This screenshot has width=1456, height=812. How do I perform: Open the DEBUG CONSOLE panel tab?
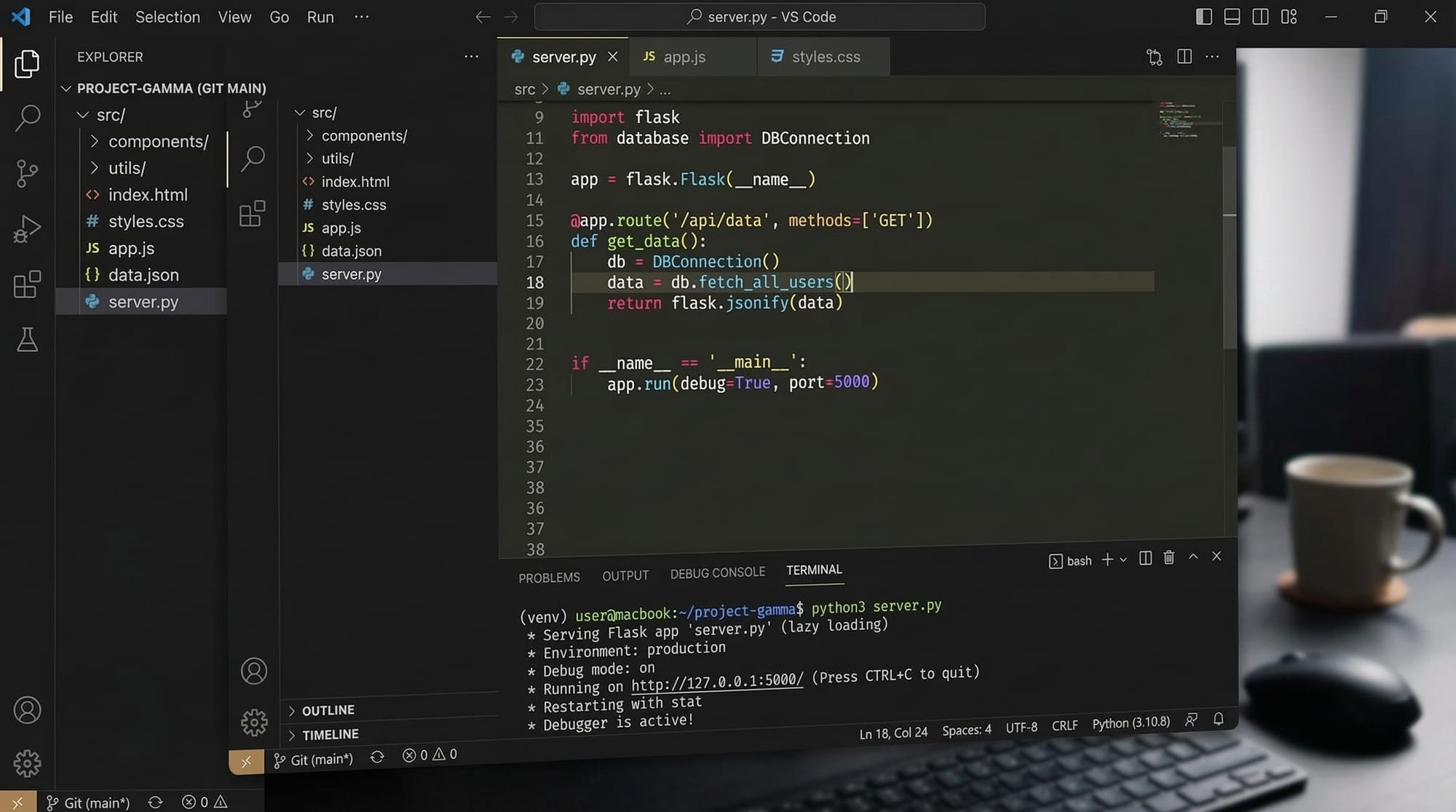pyautogui.click(x=717, y=573)
